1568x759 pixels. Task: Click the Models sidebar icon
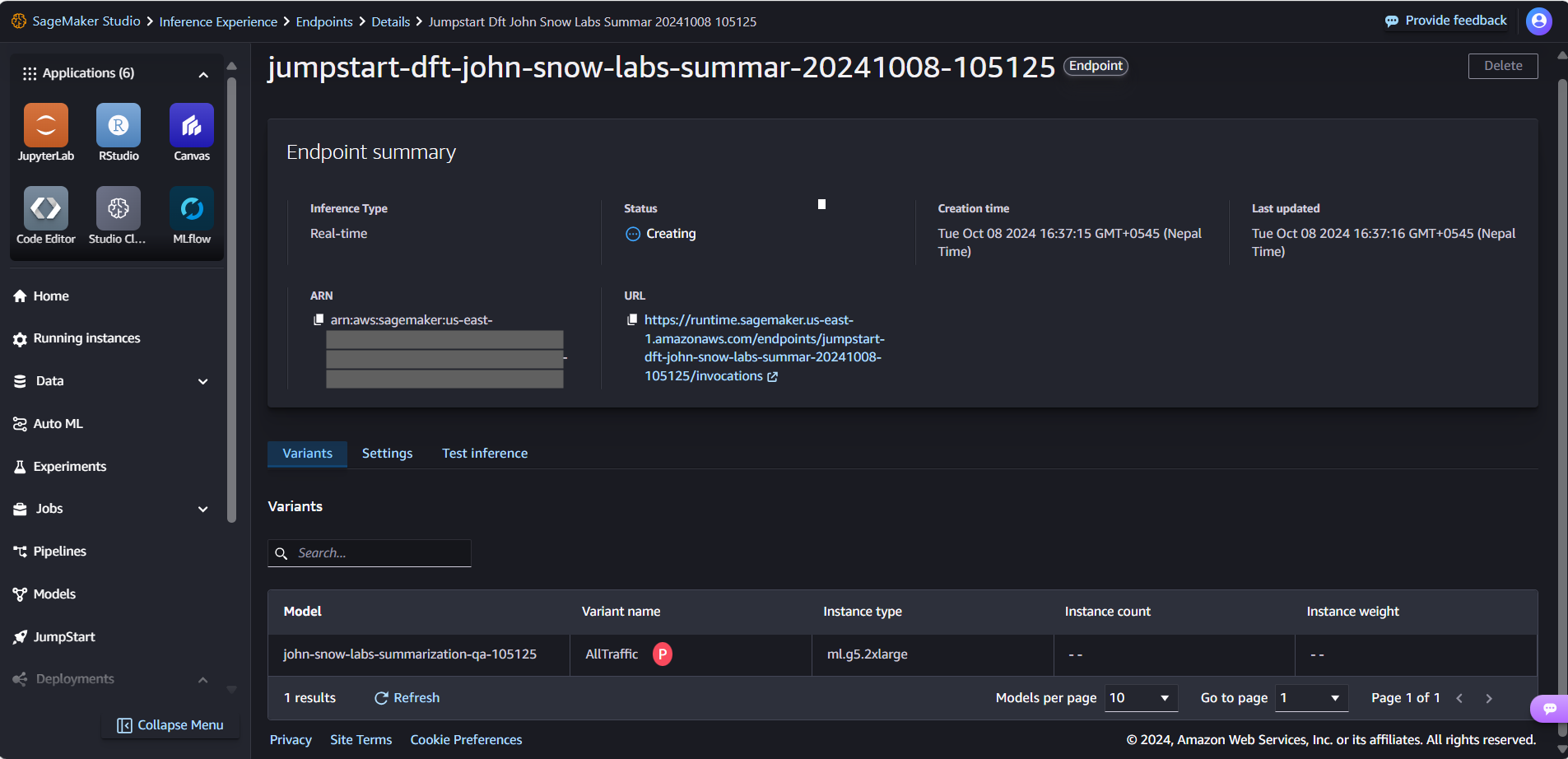[x=21, y=594]
